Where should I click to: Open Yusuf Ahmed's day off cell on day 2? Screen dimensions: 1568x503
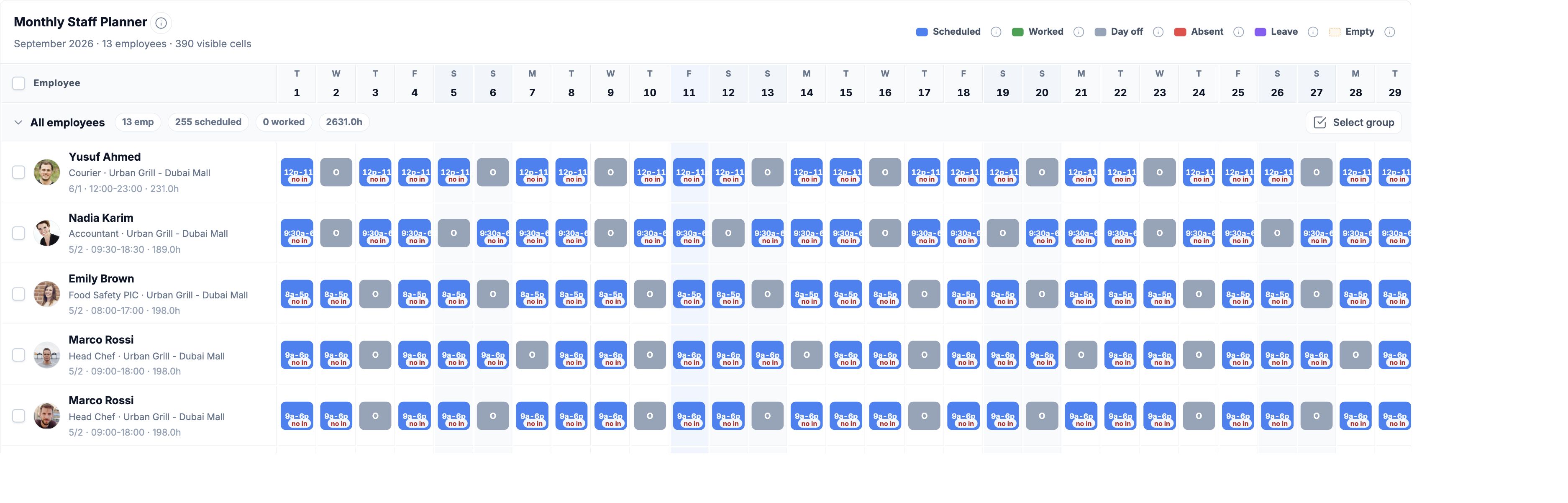[336, 172]
